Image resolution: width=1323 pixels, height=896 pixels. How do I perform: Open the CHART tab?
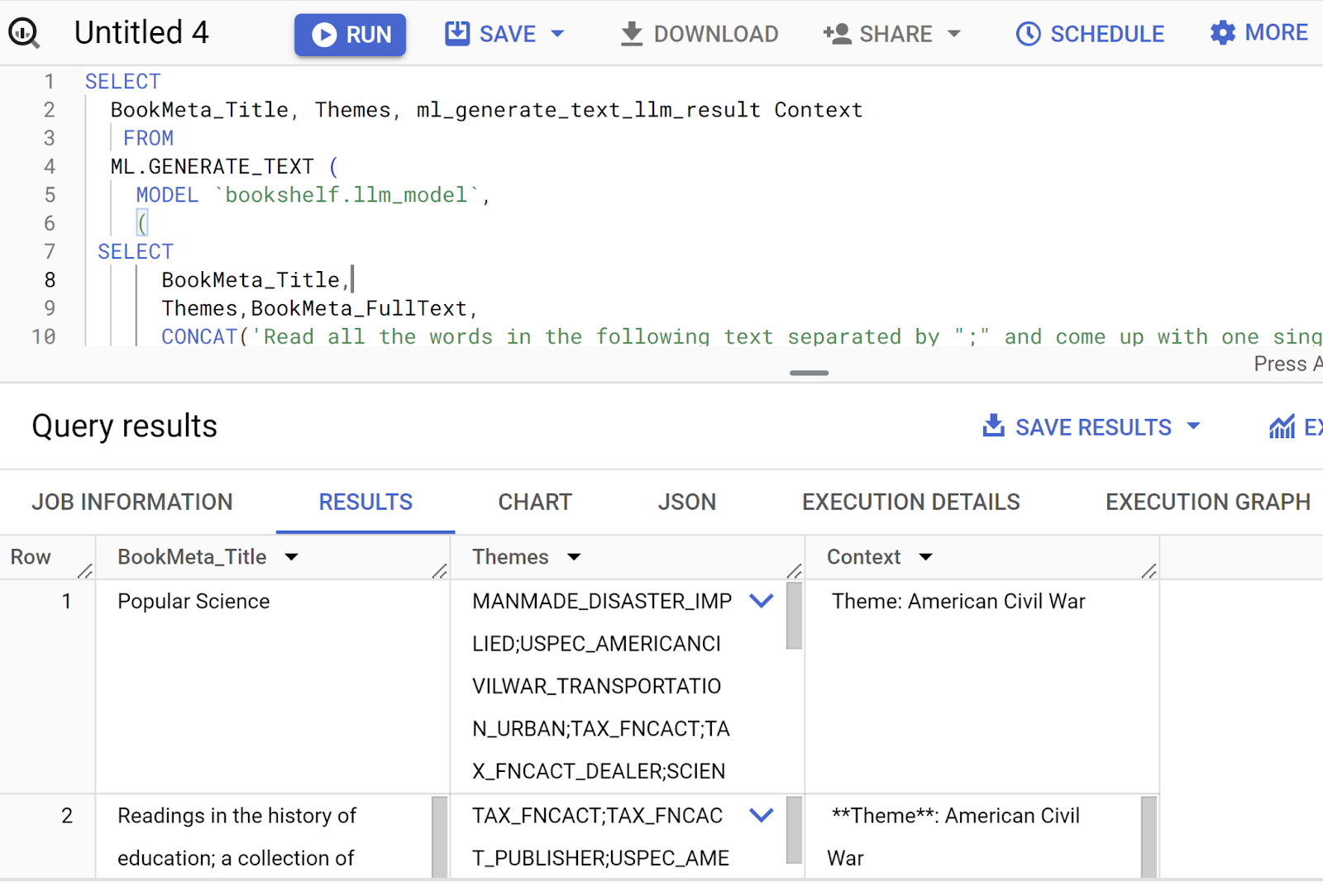(534, 502)
